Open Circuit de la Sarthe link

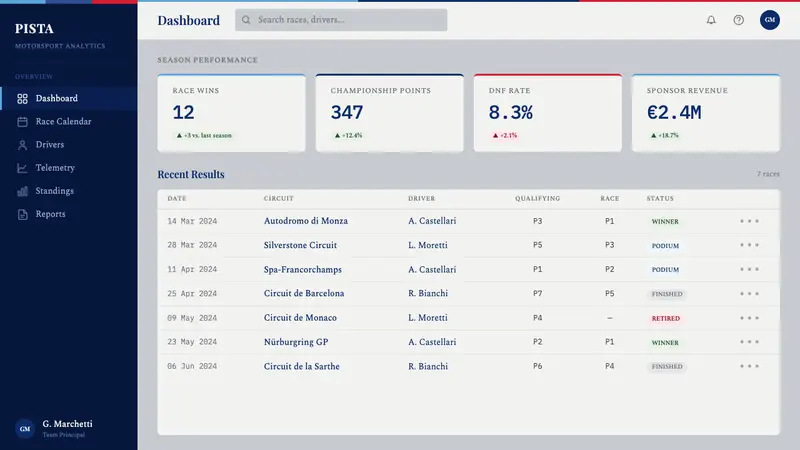click(x=302, y=366)
